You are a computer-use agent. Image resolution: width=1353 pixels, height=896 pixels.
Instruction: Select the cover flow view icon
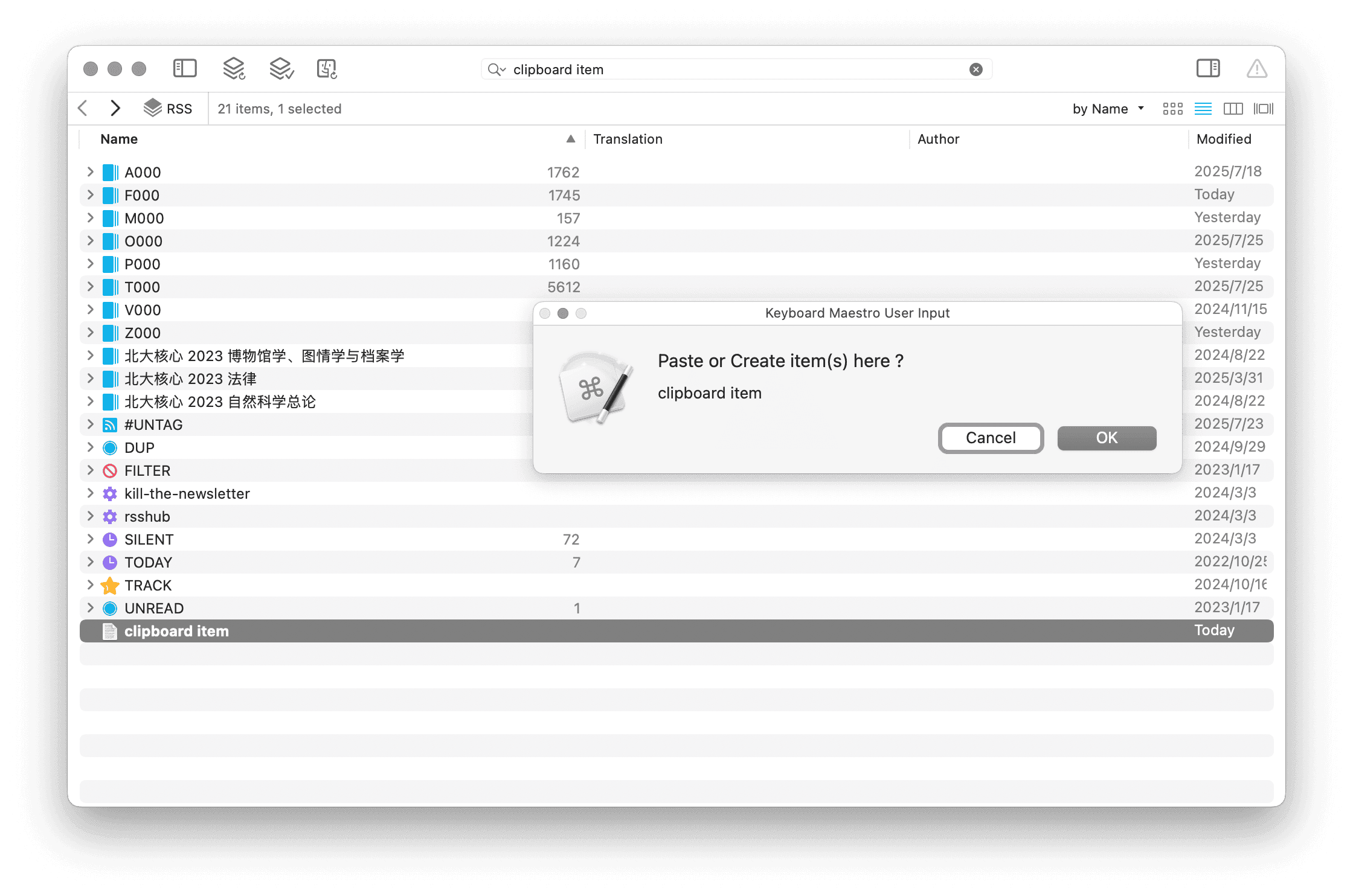(1263, 109)
